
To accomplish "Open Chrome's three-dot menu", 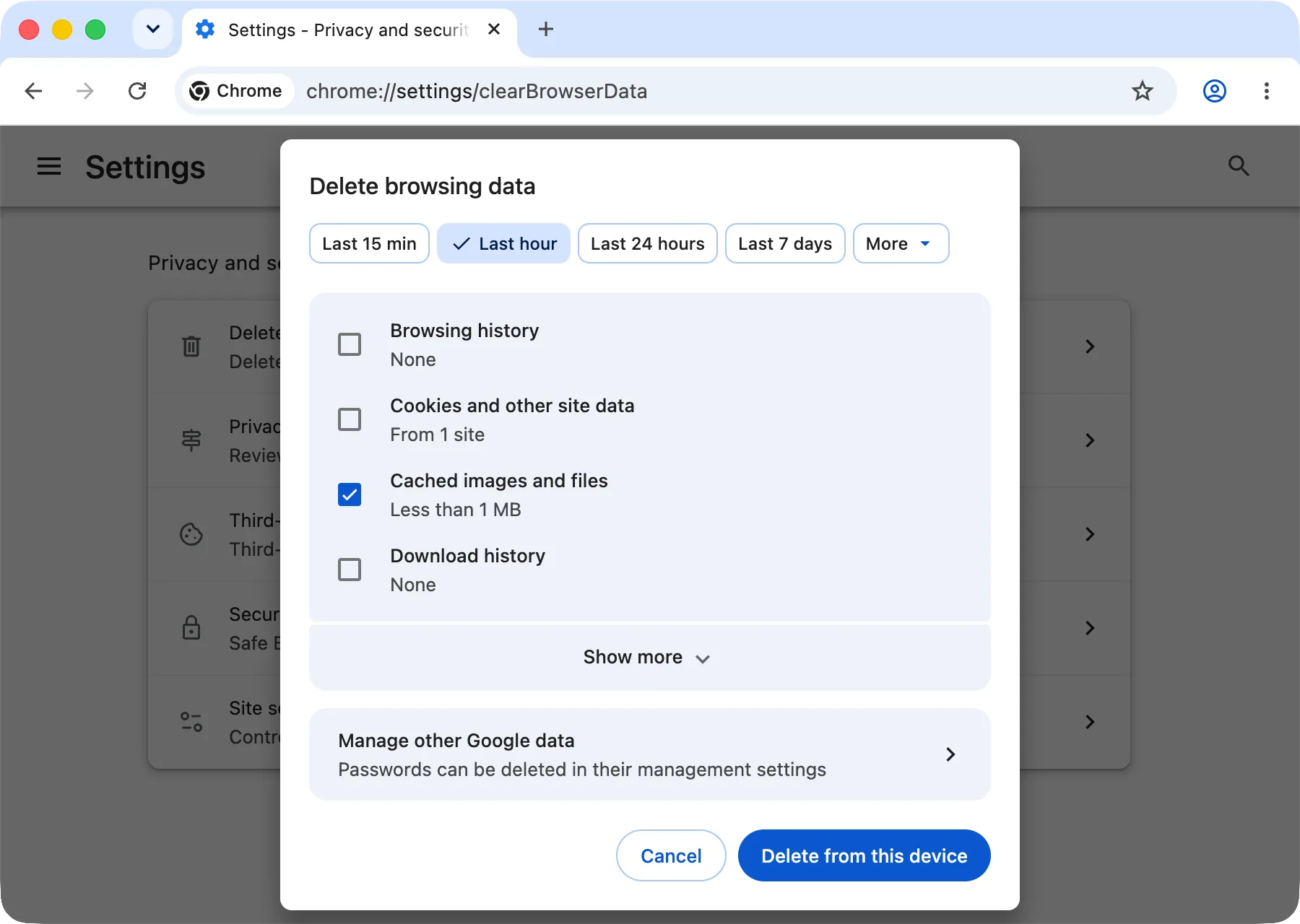I will click(1266, 91).
